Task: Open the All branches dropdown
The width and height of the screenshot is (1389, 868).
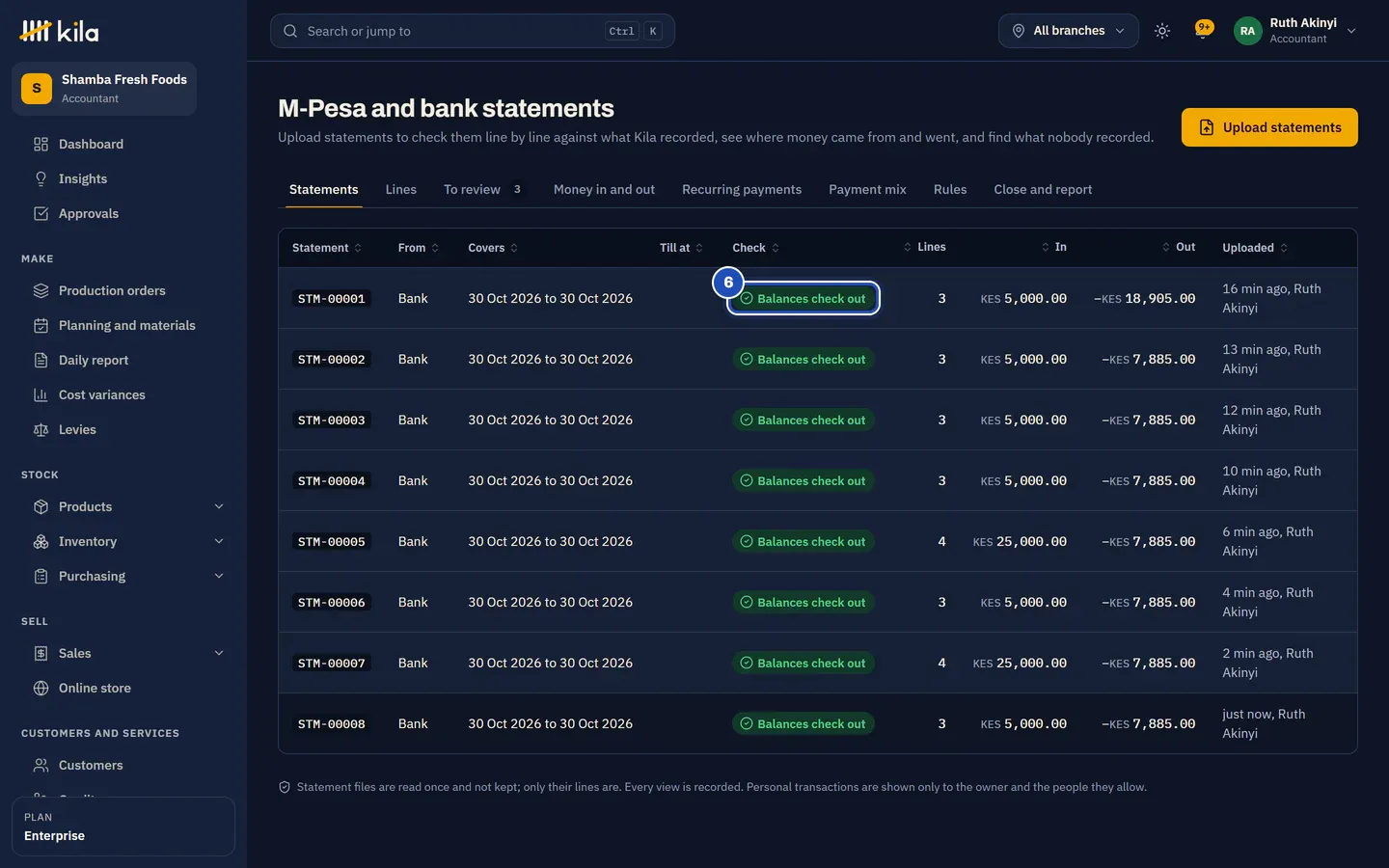Action: (x=1069, y=31)
